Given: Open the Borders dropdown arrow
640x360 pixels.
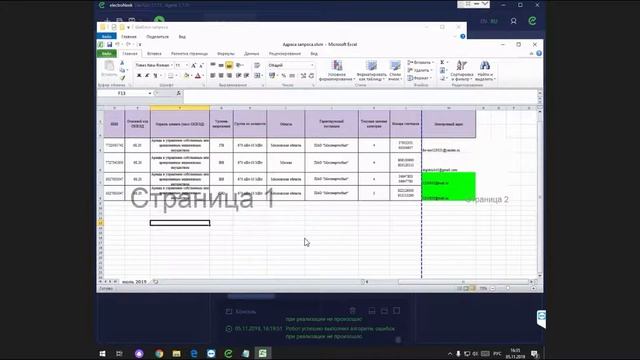Looking at the screenshot, I should click(x=176, y=76).
